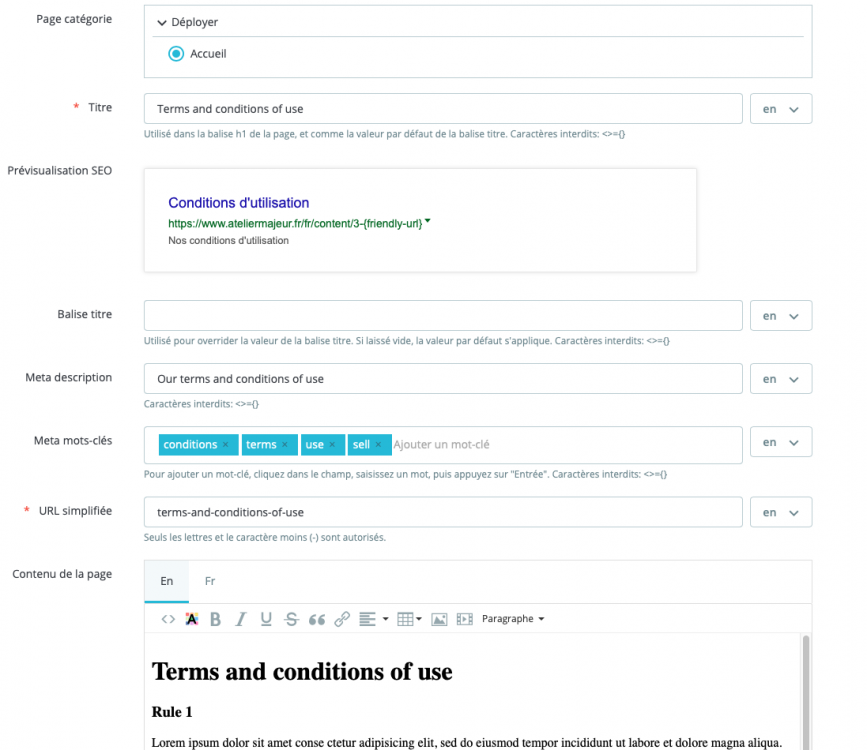Remove the 'conditions' keyword tag
867x750 pixels.
pos(226,445)
